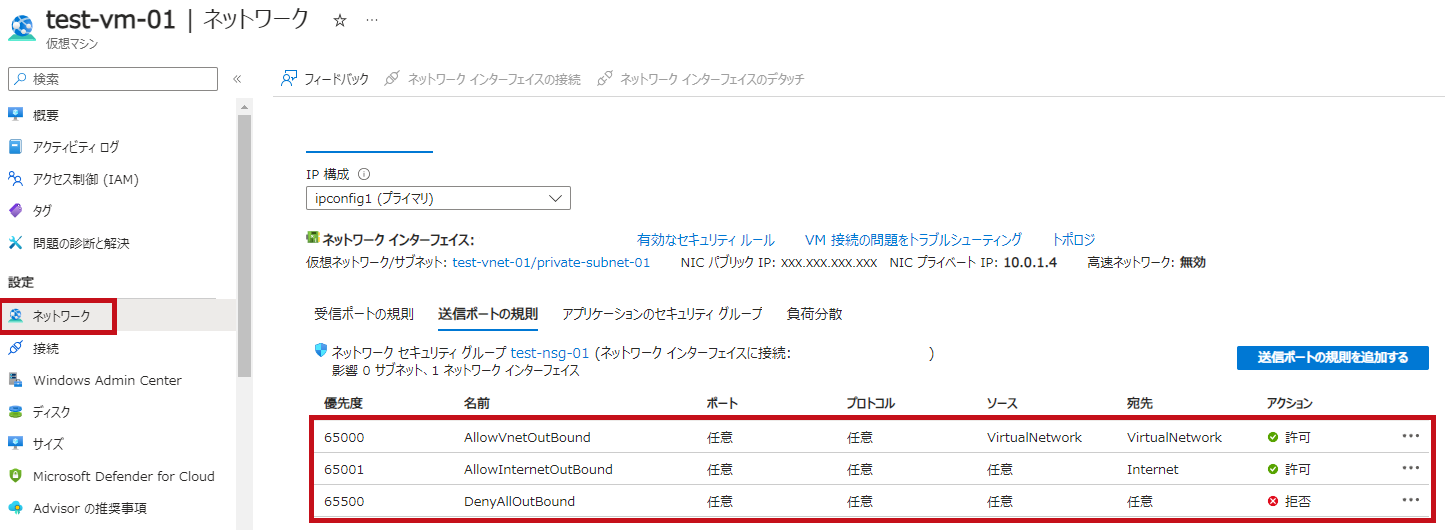Open アクティビティ ログ in the sidebar
The image size is (1445, 530).
point(76,147)
